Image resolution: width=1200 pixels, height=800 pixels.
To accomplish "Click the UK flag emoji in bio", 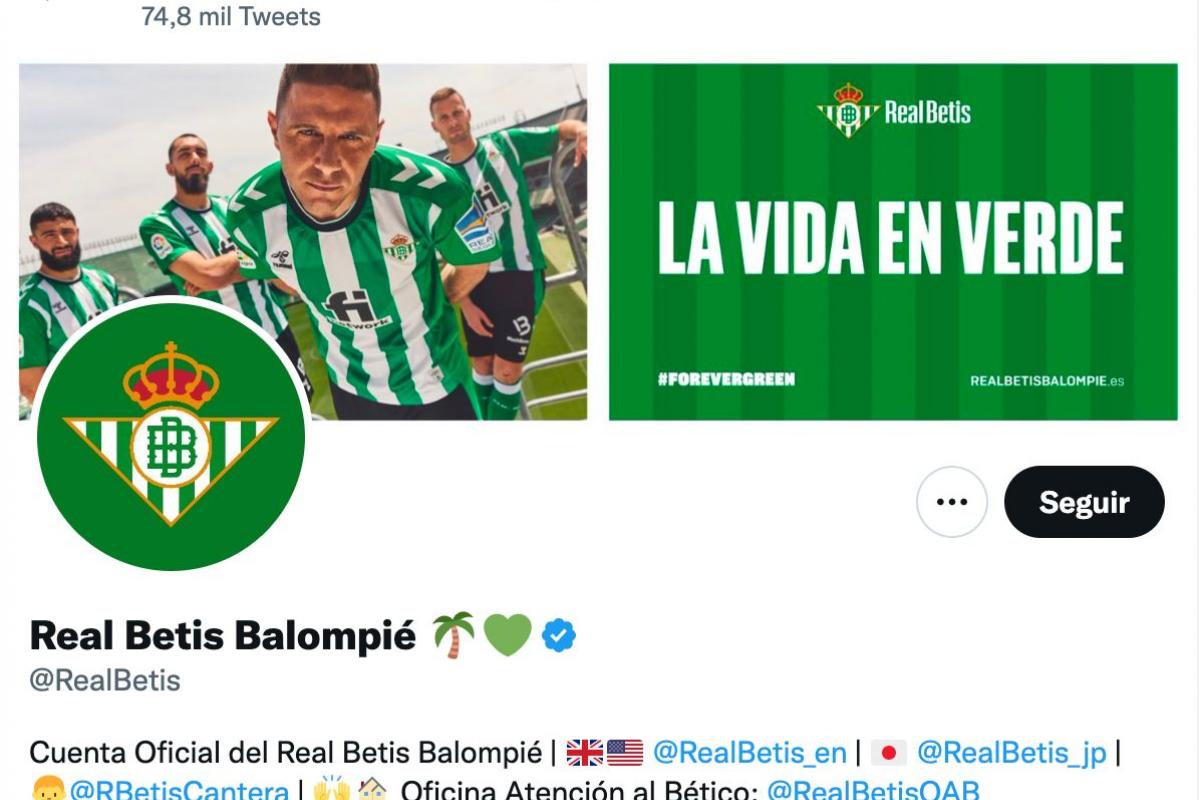I will click(585, 752).
